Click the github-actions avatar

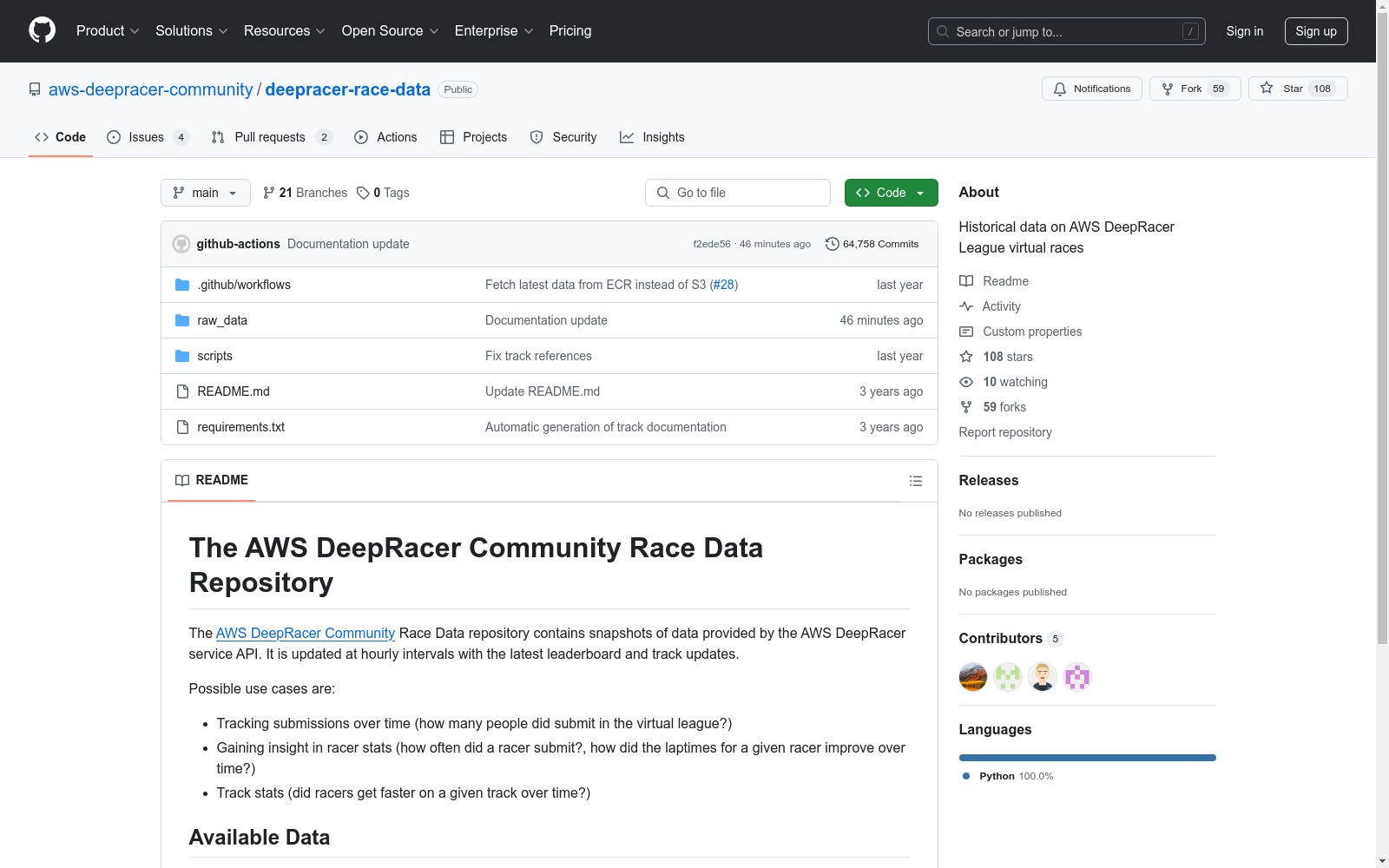181,244
